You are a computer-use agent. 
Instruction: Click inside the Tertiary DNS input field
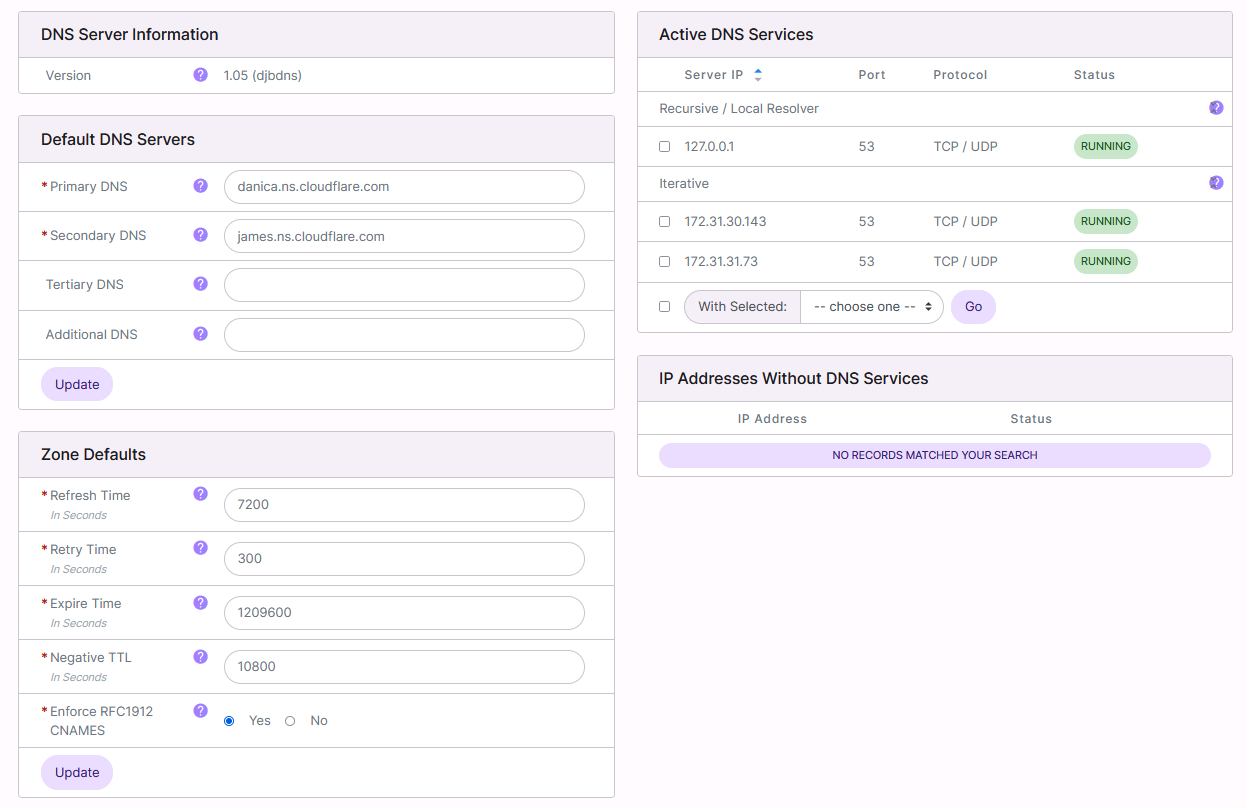tap(404, 284)
